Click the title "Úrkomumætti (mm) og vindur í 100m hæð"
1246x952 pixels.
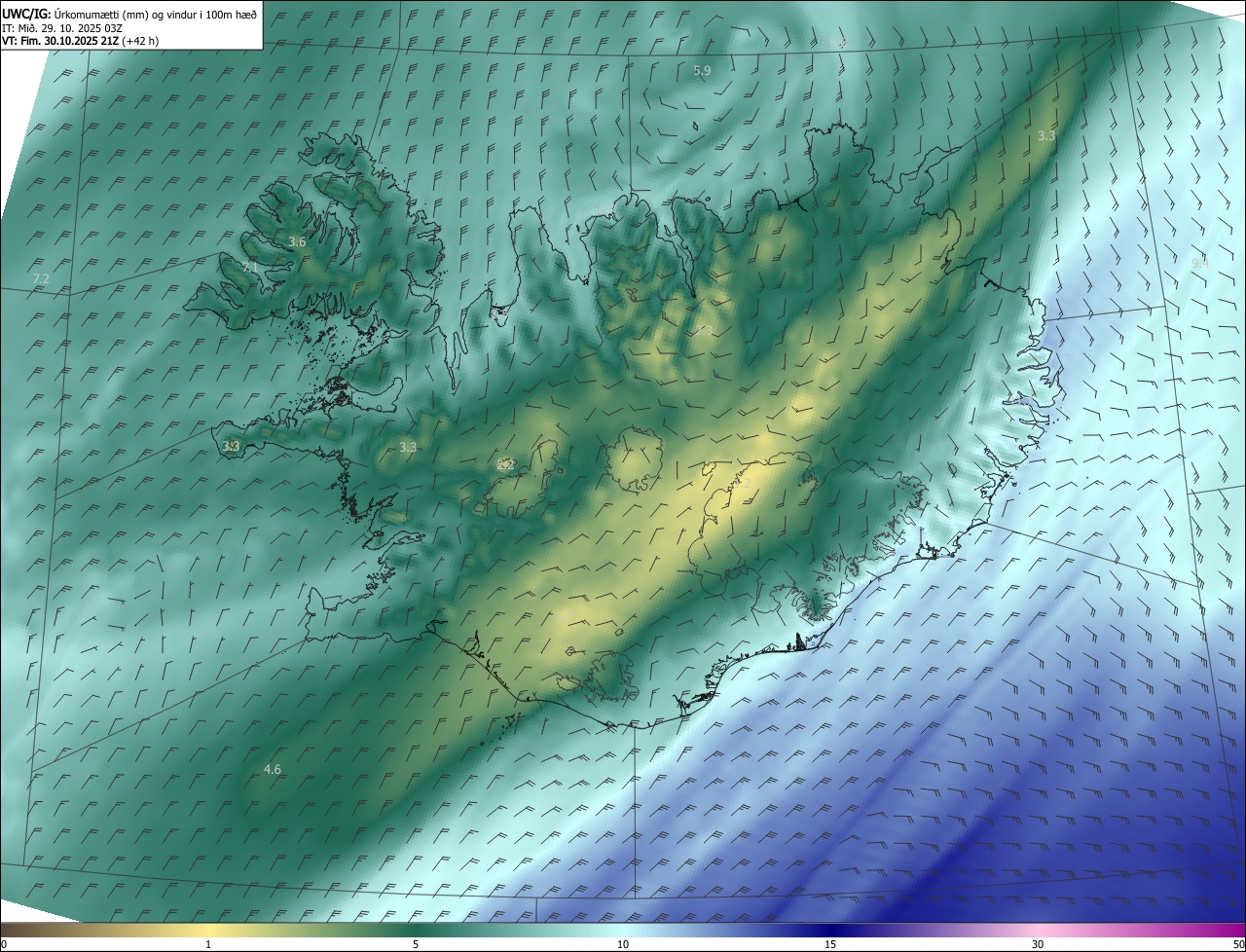tap(155, 14)
